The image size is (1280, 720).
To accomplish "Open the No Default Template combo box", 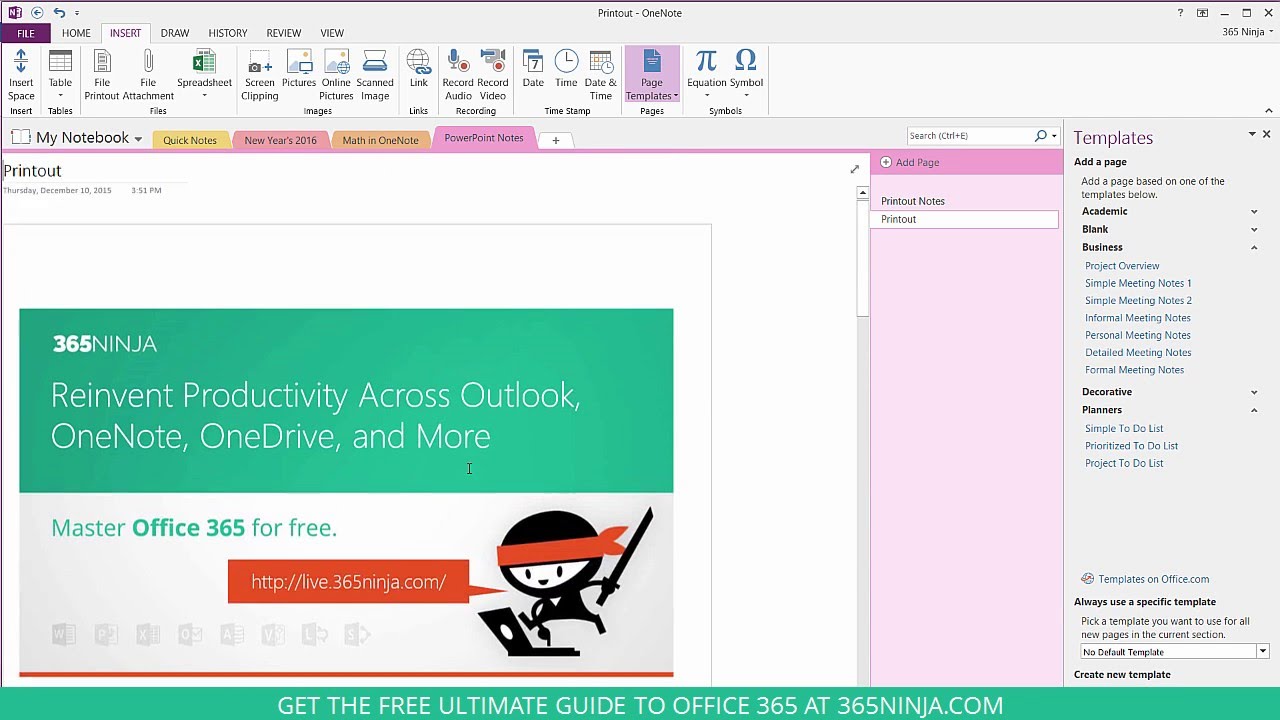I will point(1174,652).
